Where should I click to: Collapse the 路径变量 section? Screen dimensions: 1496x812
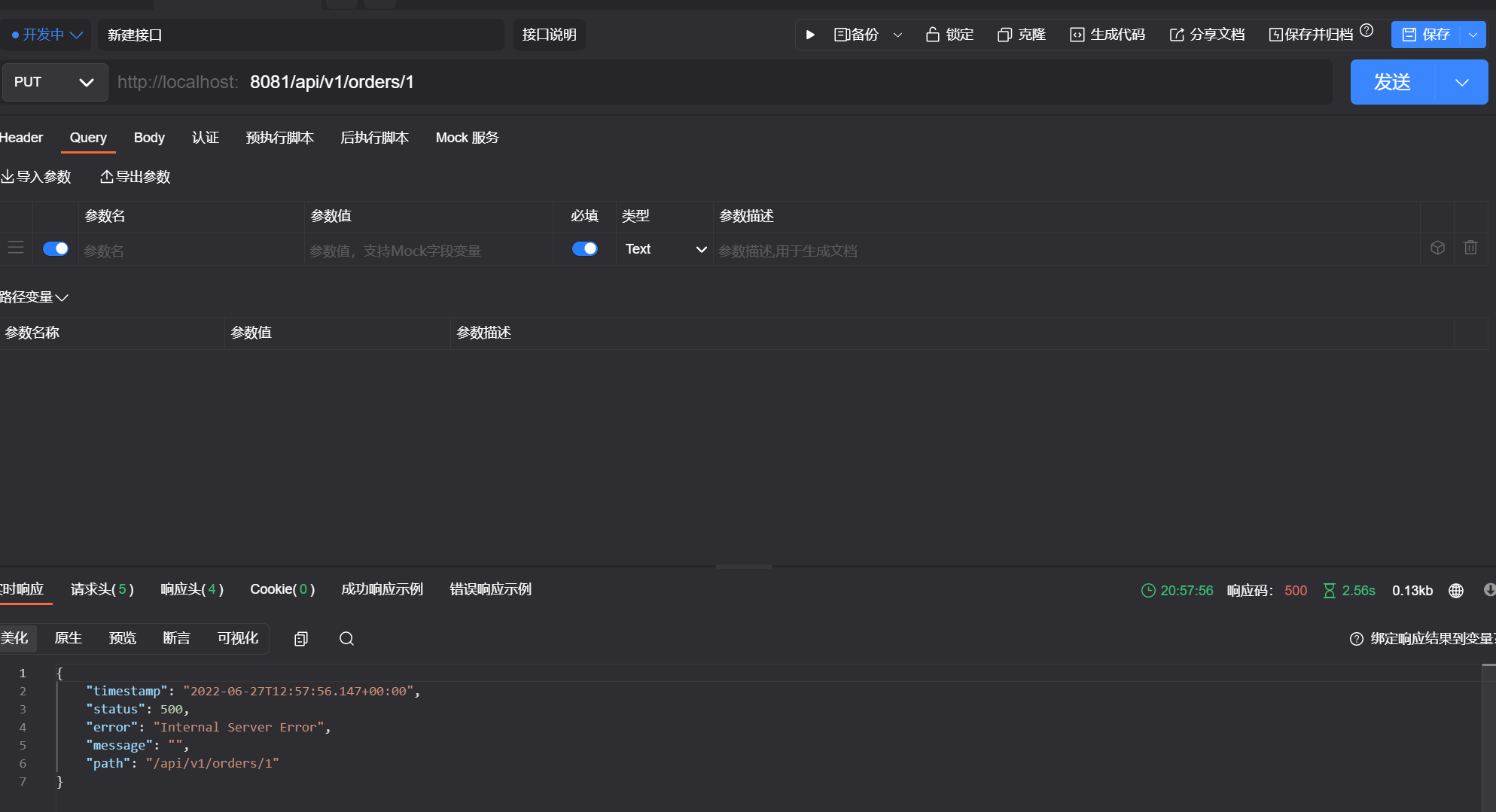click(x=35, y=297)
